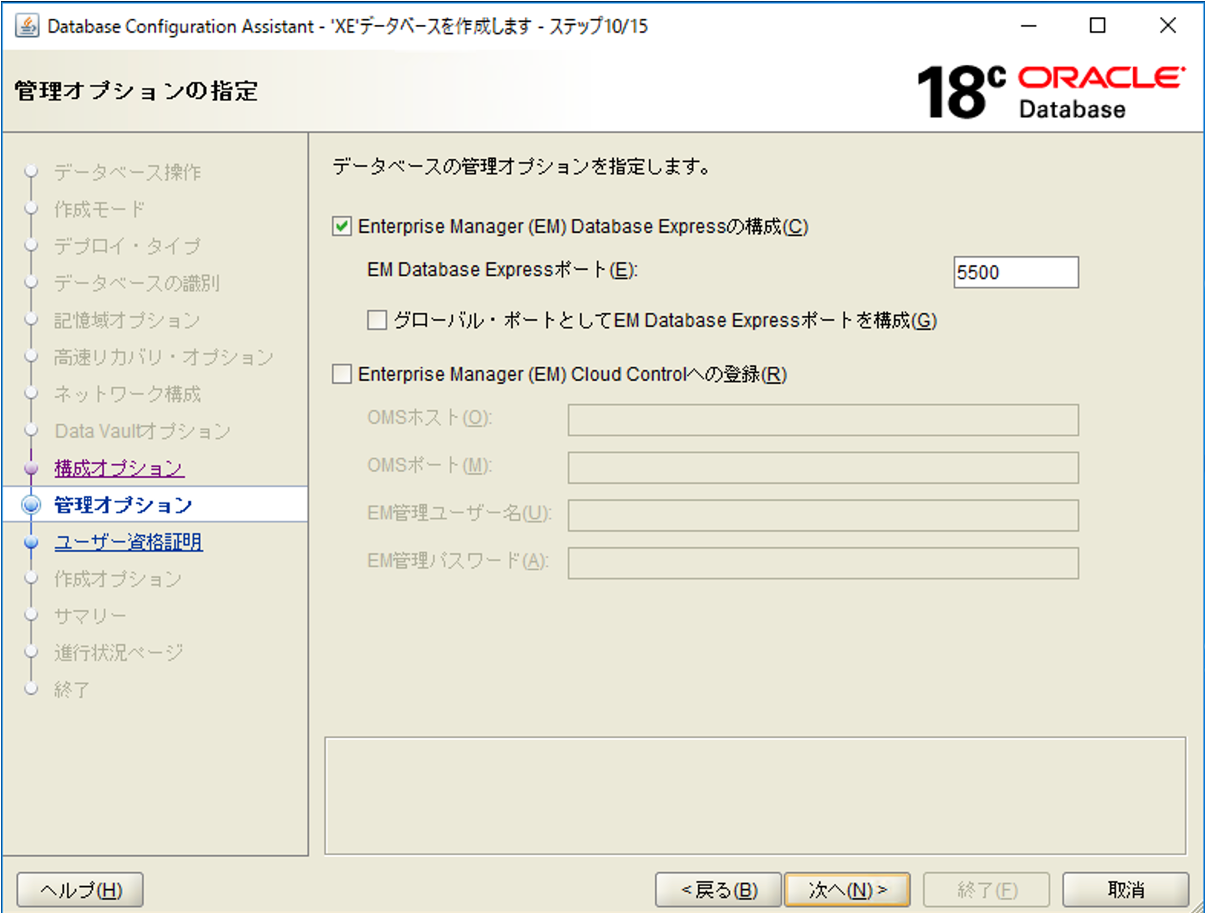Click inside the OMSホスト text field
This screenshot has width=1206, height=914.
(x=822, y=420)
